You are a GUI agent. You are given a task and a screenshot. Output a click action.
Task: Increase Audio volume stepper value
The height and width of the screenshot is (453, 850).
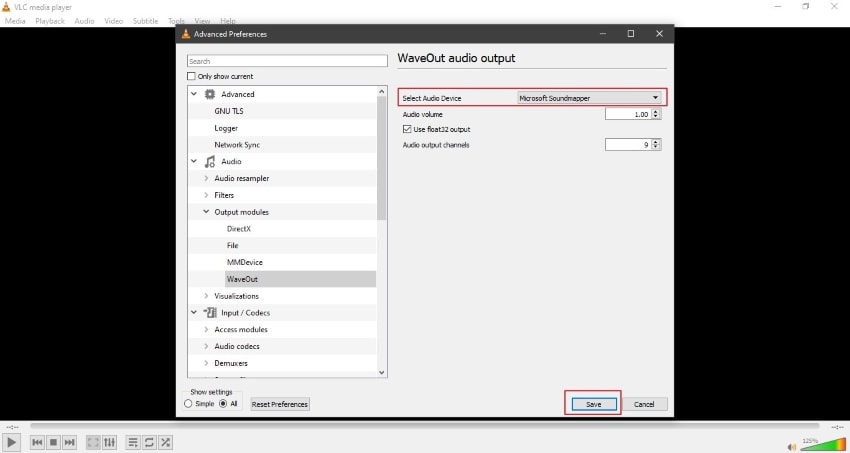click(x=656, y=112)
